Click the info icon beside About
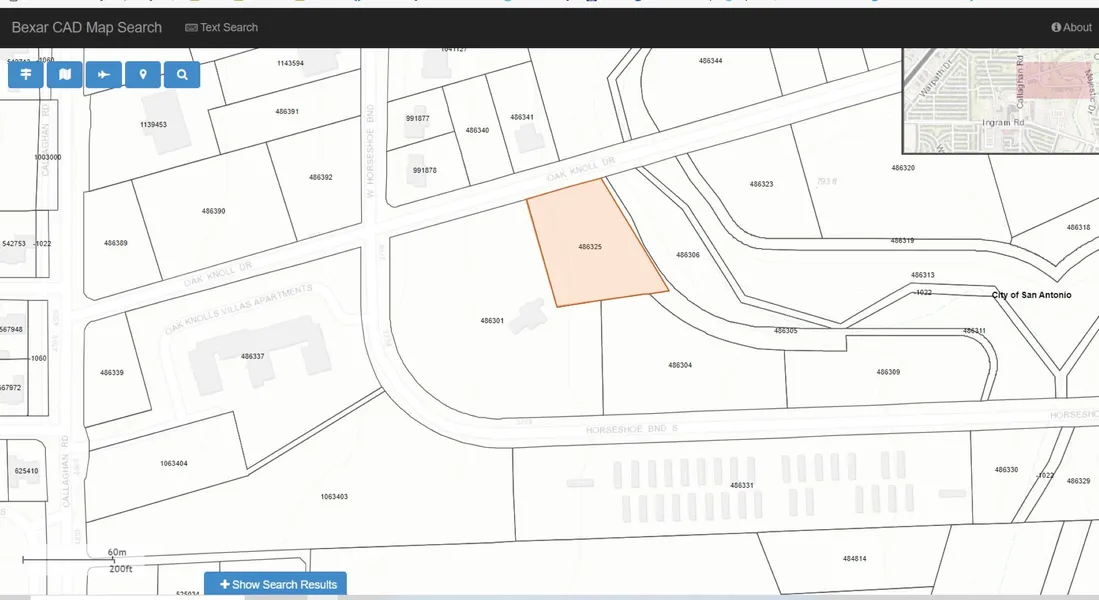This screenshot has width=1099, height=600. pos(1056,28)
